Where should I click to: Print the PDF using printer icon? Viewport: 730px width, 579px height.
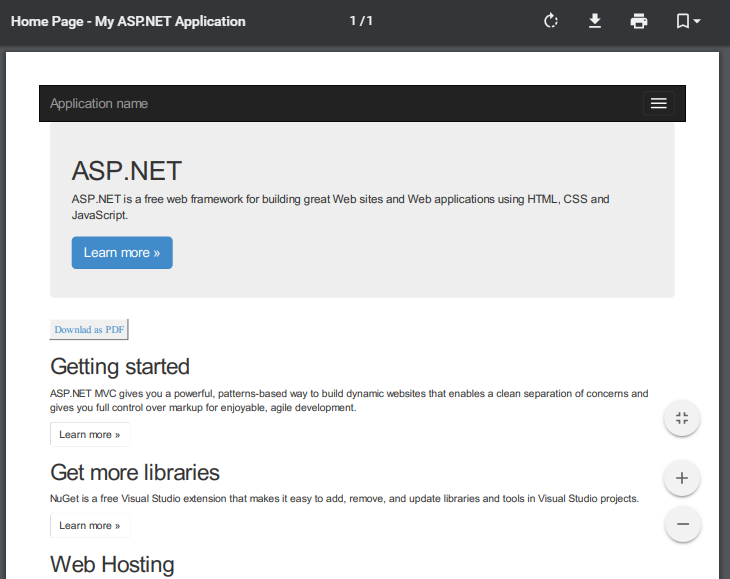point(639,21)
